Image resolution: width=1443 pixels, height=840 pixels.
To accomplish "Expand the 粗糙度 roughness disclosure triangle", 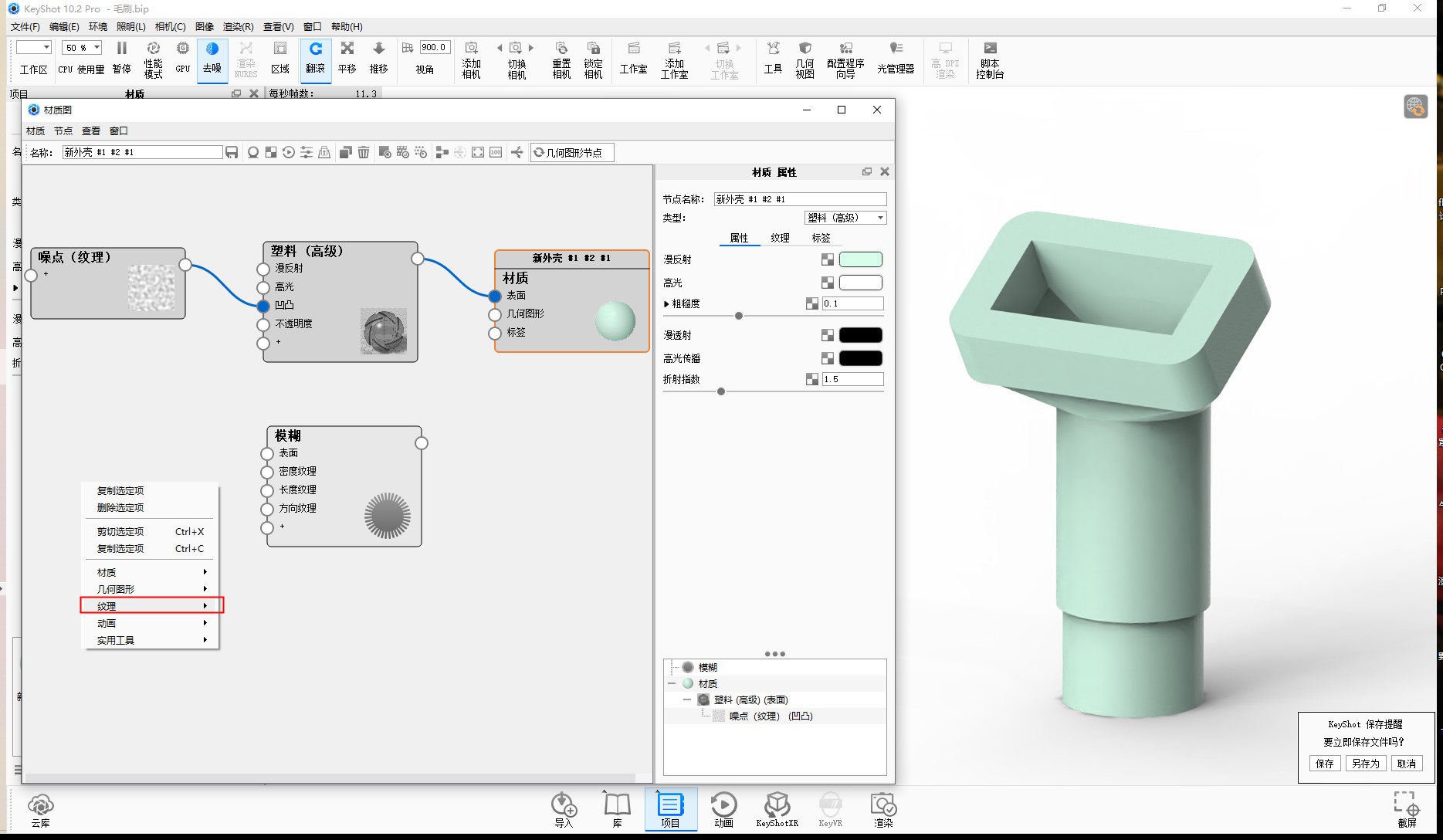I will click(x=666, y=304).
